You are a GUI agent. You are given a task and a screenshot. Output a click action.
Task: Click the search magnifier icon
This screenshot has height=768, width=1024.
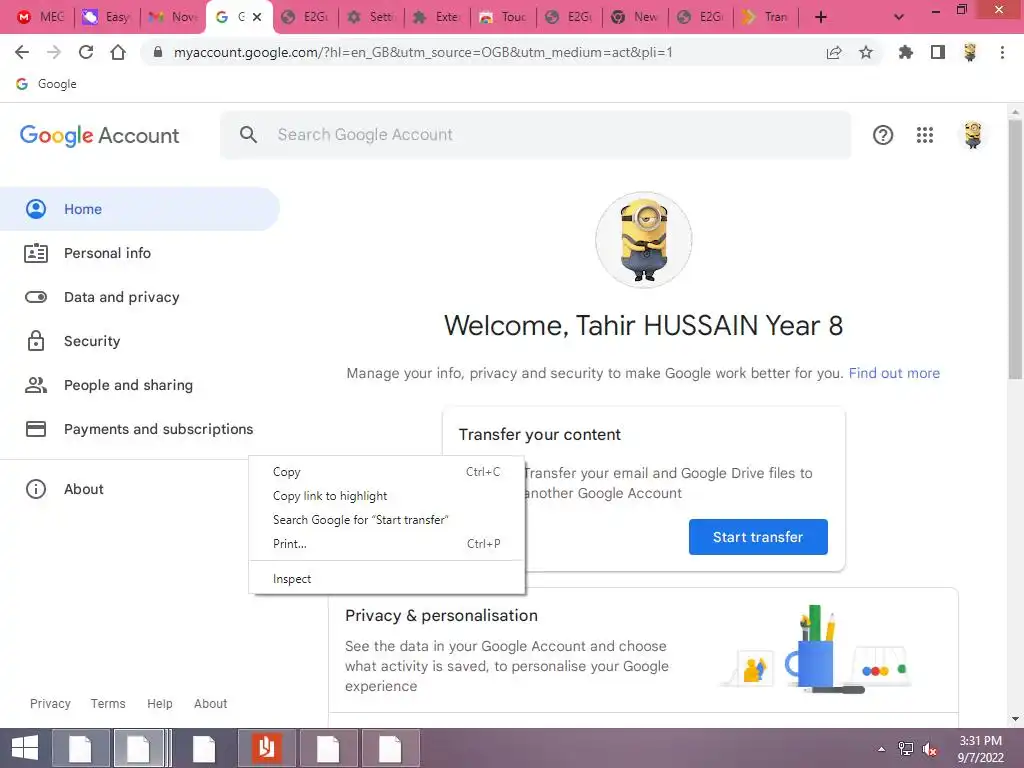[248, 135]
